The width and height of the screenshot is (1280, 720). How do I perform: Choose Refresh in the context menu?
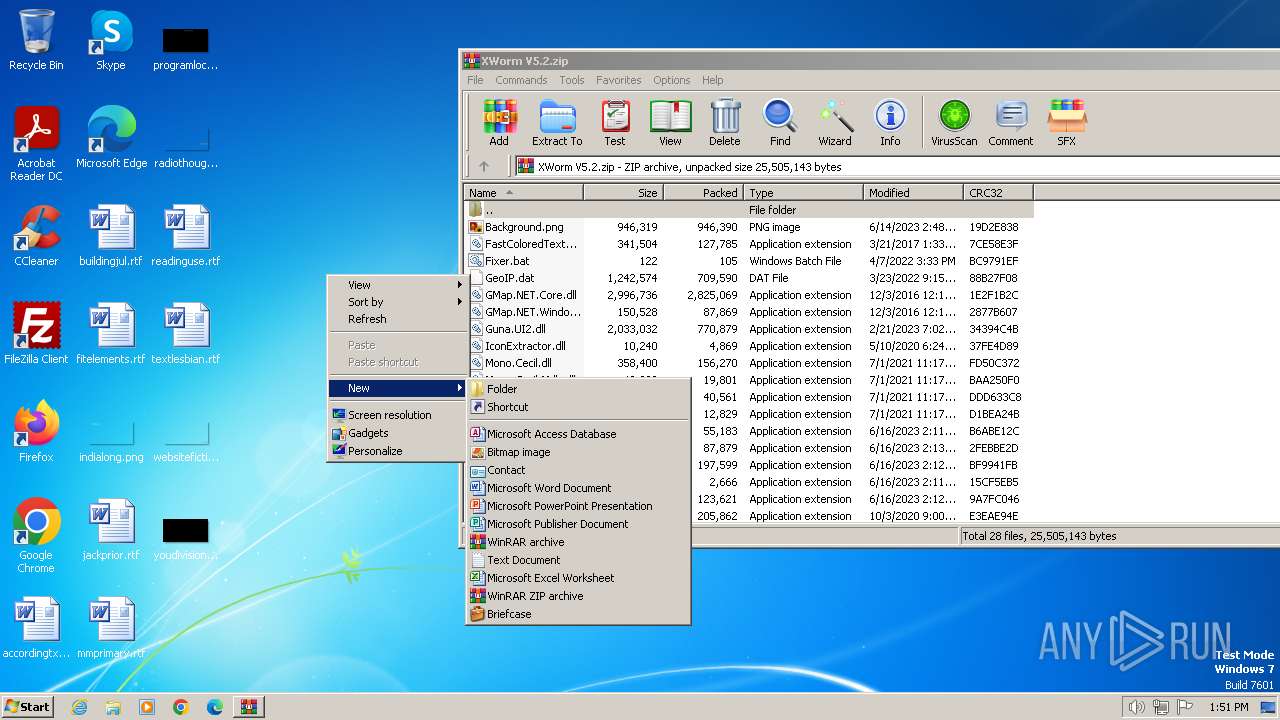(x=398, y=319)
